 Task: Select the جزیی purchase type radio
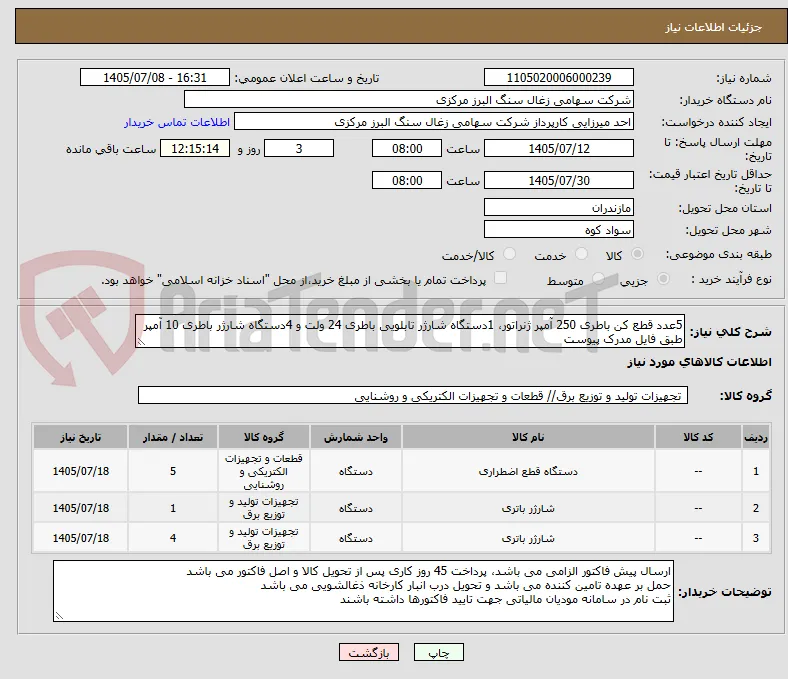[x=663, y=279]
